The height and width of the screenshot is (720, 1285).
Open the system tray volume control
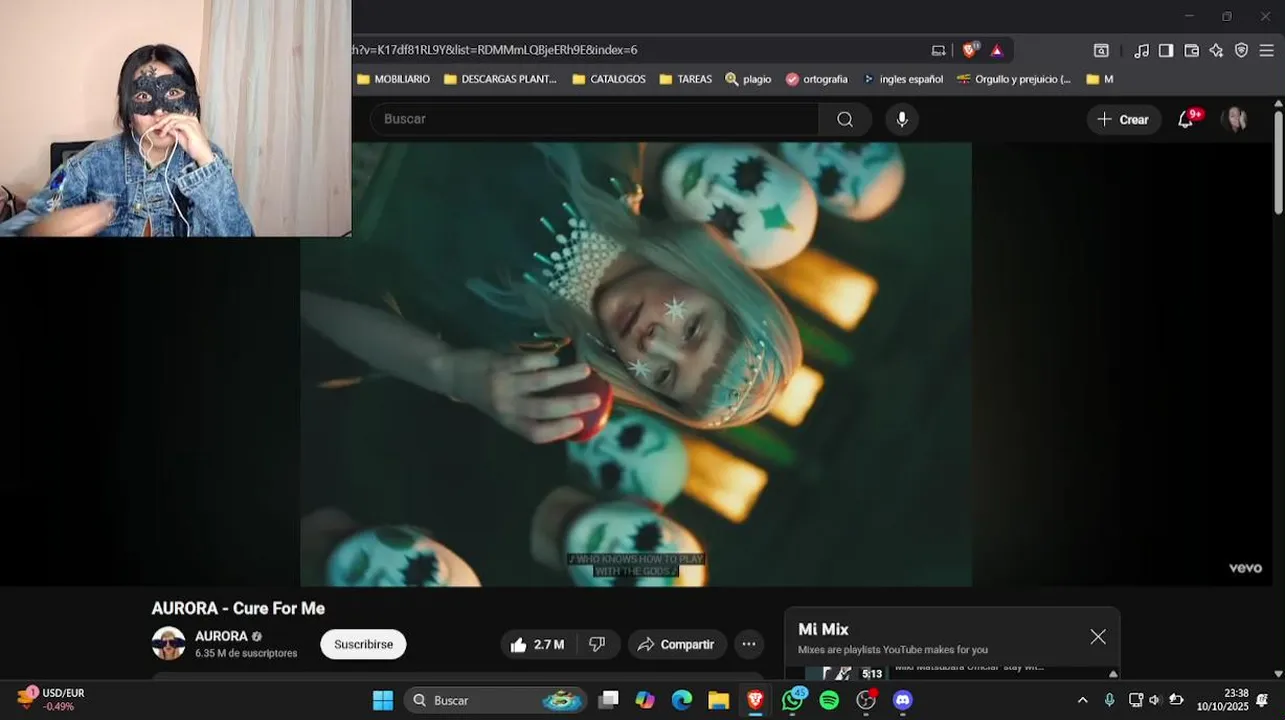tap(1155, 700)
